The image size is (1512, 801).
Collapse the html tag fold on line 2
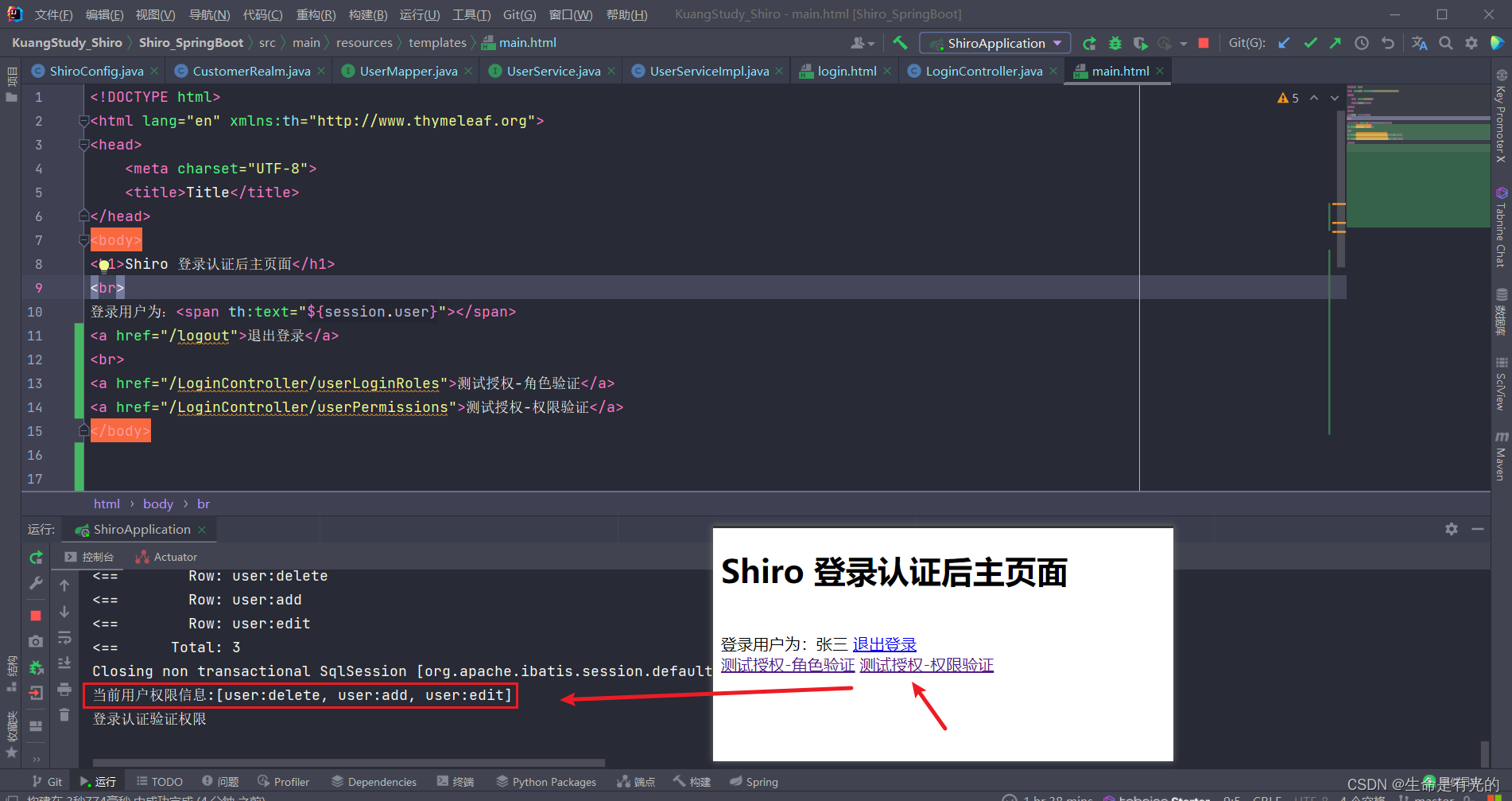tap(83, 121)
